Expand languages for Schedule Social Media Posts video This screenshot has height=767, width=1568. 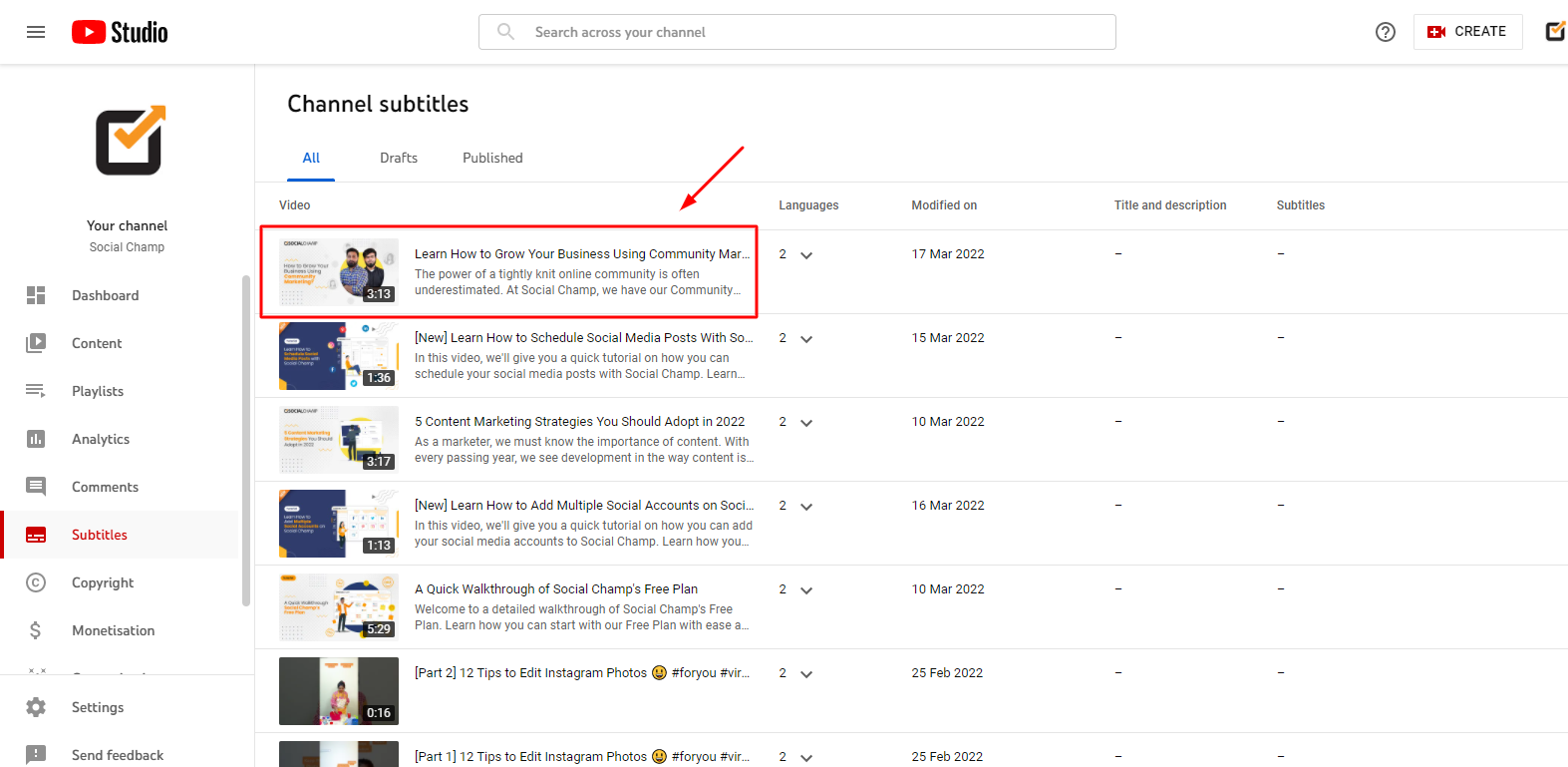806,339
